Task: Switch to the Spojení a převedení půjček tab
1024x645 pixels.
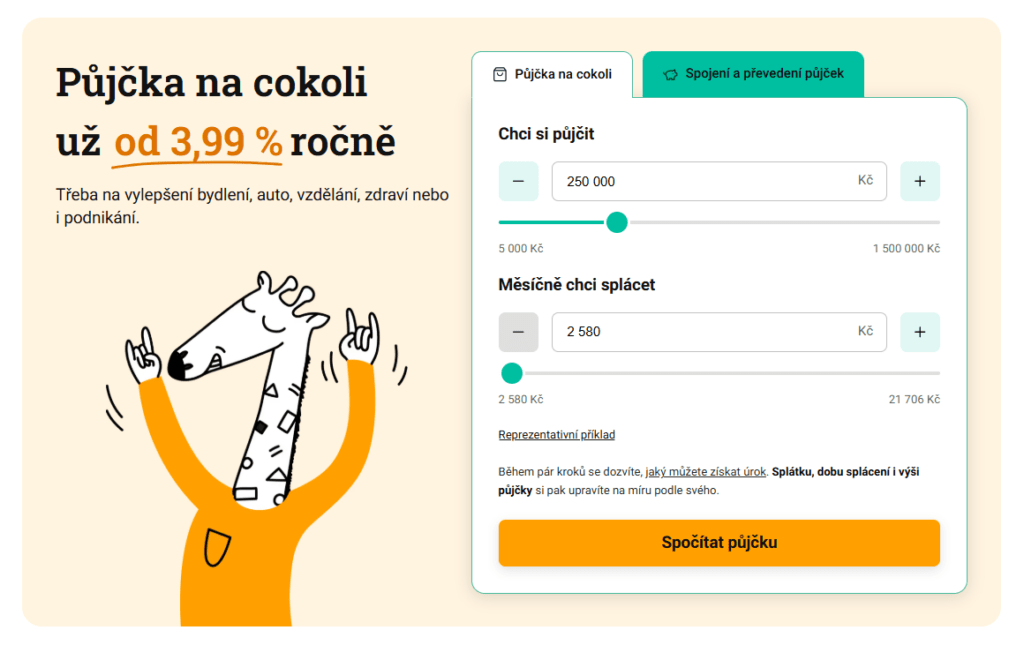Action: [x=753, y=73]
